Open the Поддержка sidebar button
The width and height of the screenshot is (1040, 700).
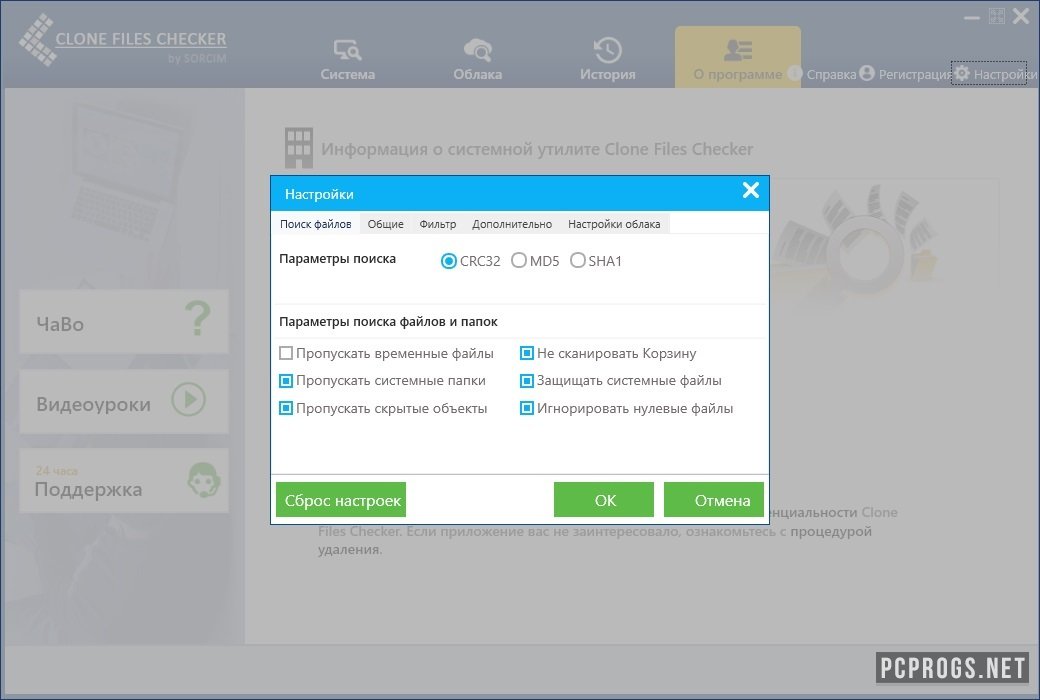[124, 480]
